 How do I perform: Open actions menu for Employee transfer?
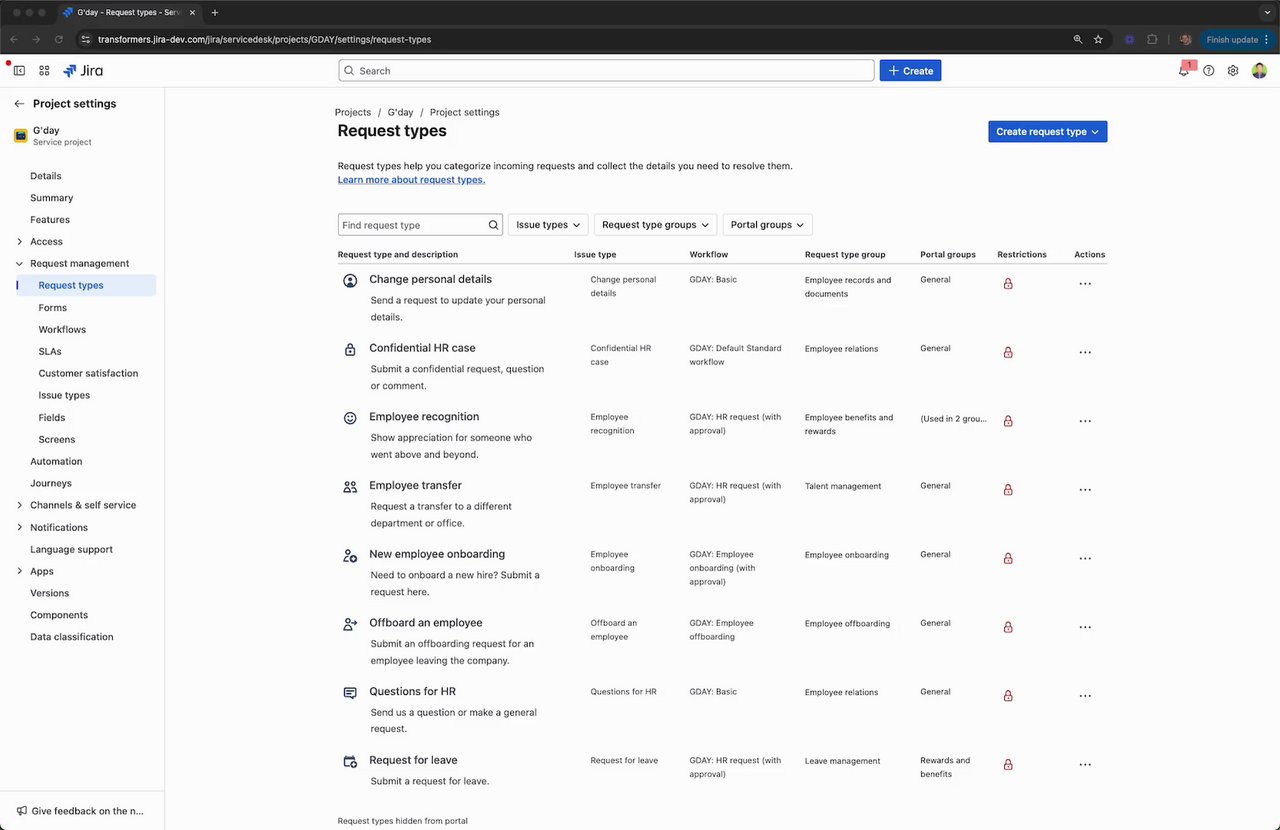(1085, 490)
